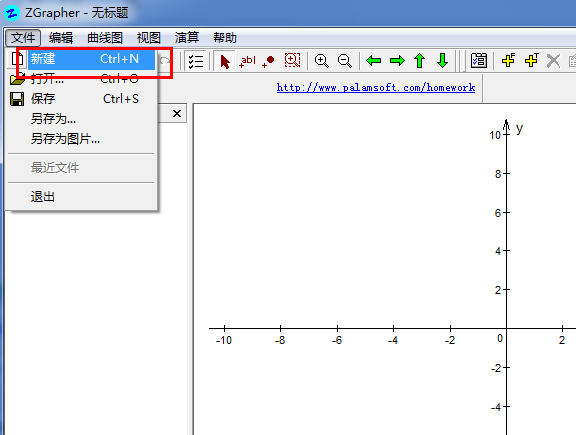The height and width of the screenshot is (435, 576).
Task: Open the 演算 (Calculate) menu
Action: tap(187, 37)
